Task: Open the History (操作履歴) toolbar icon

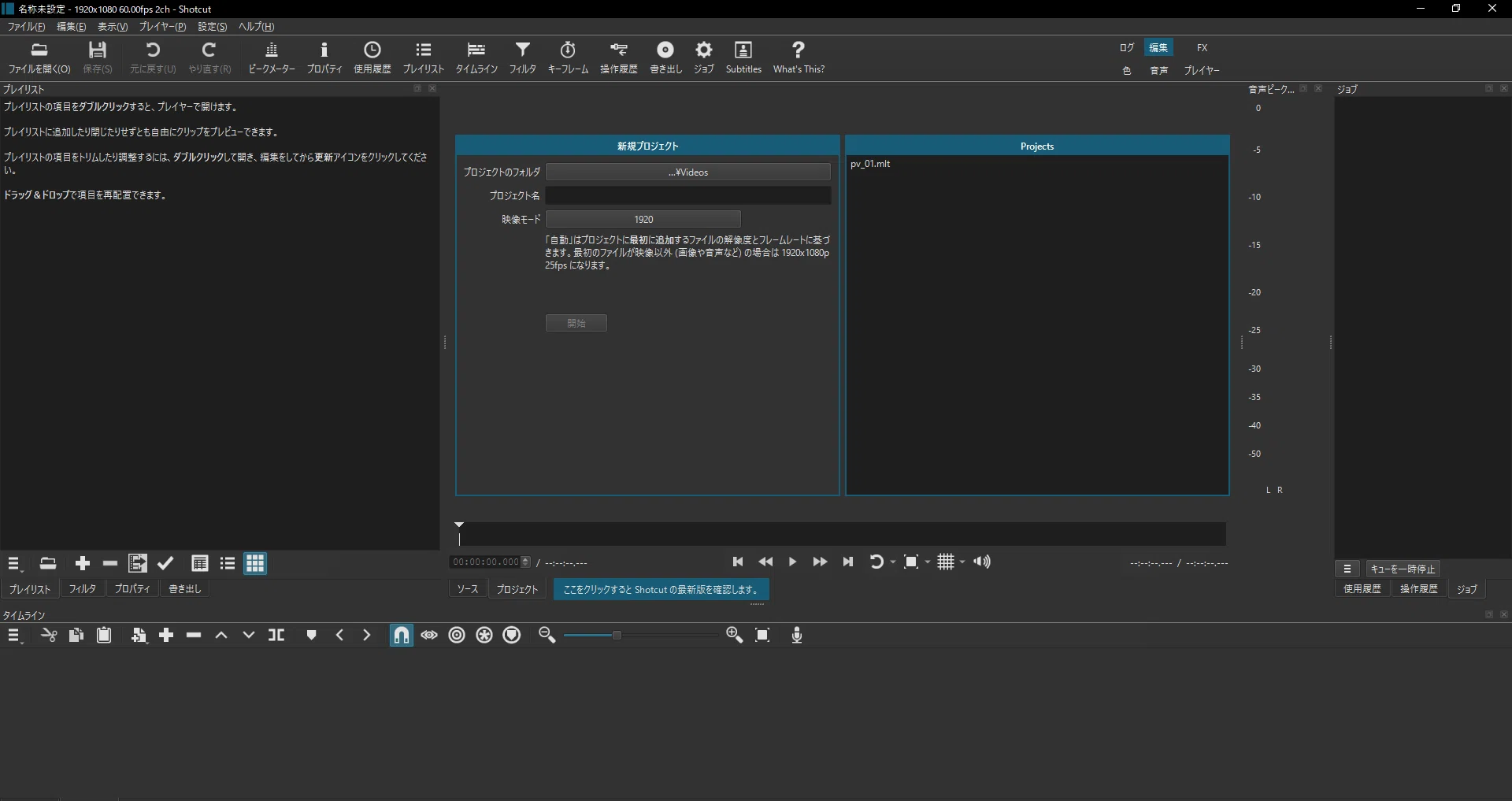Action: coord(619,57)
